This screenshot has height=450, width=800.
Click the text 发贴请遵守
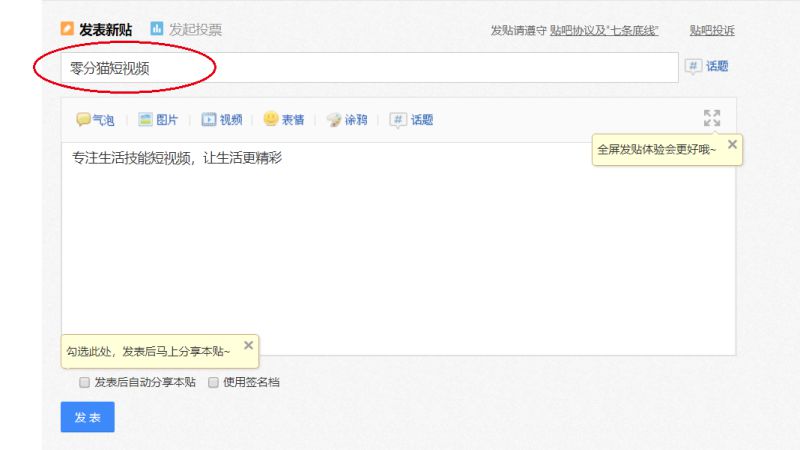[518, 31]
